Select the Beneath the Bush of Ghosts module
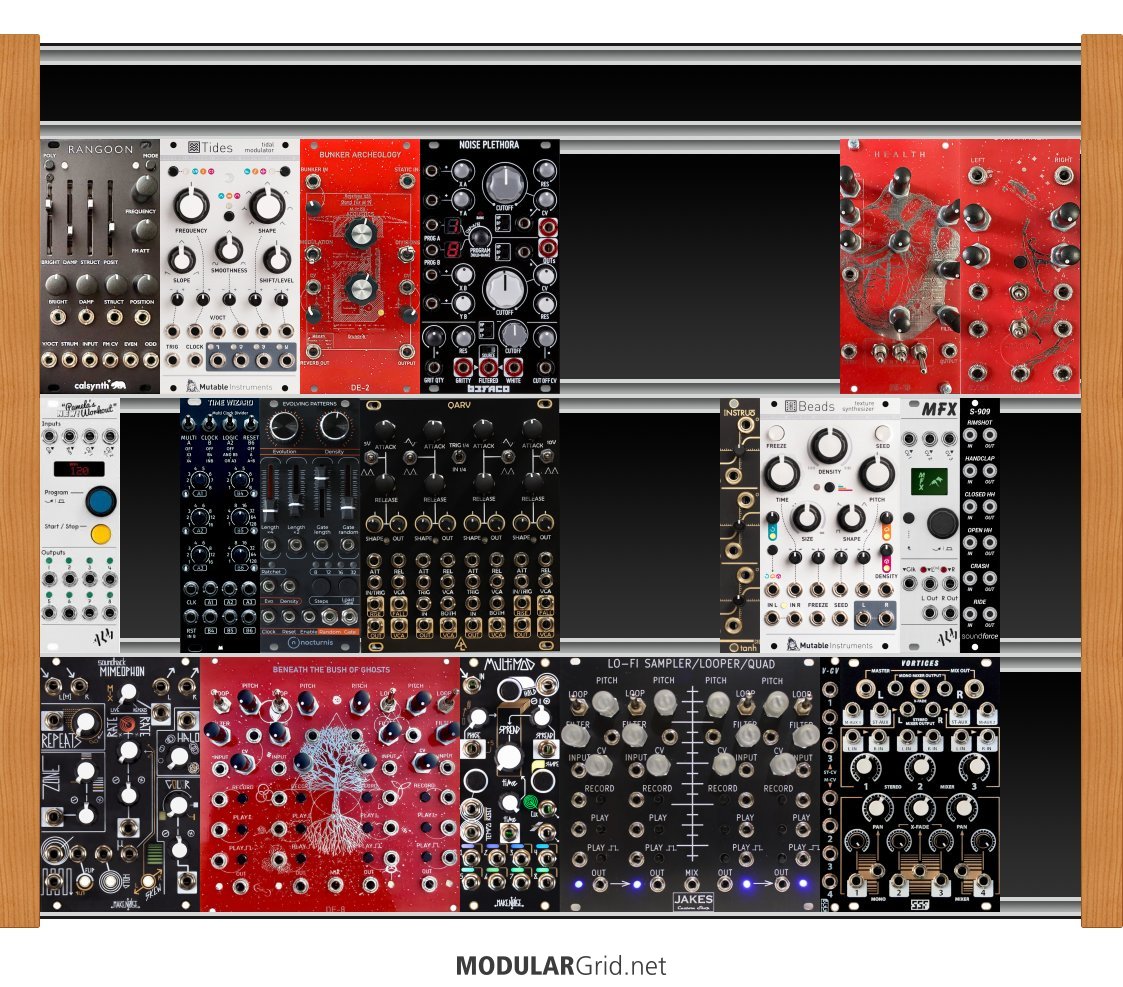 coord(330,784)
